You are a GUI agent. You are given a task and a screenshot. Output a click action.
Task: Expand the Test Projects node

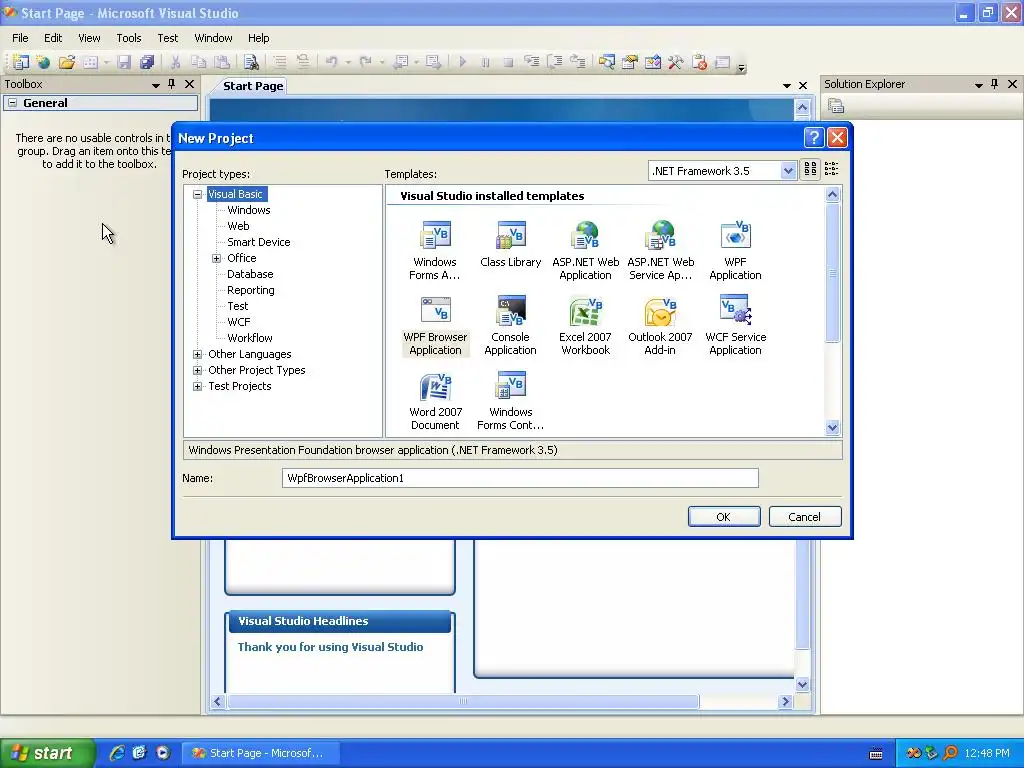point(197,387)
